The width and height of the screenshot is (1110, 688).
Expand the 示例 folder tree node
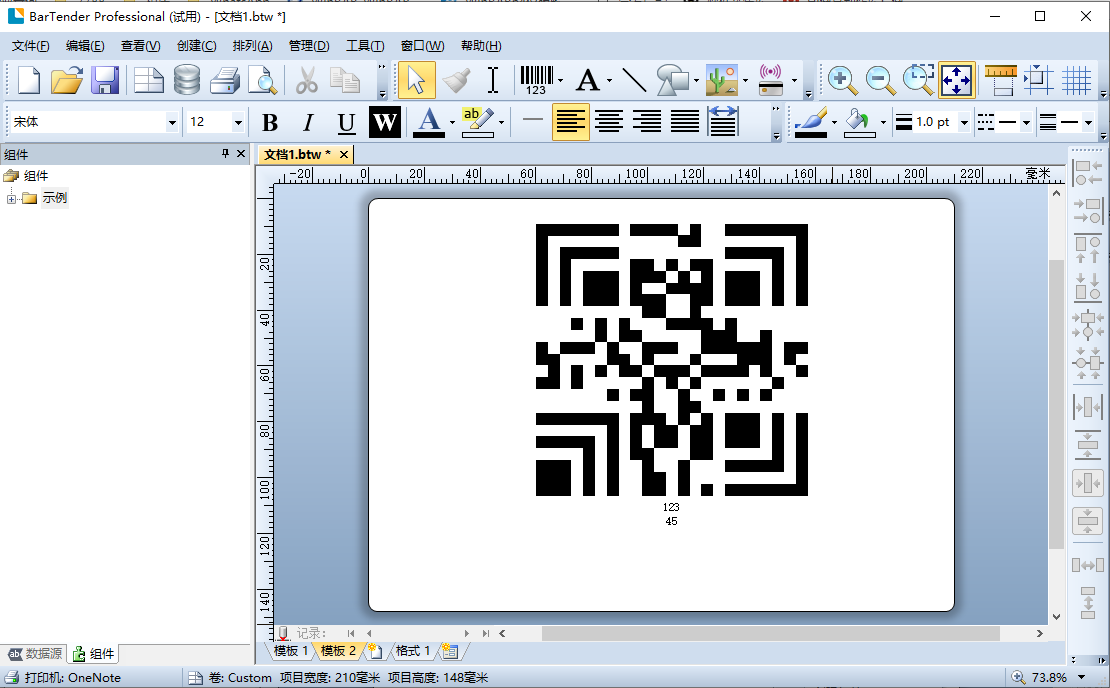point(11,199)
